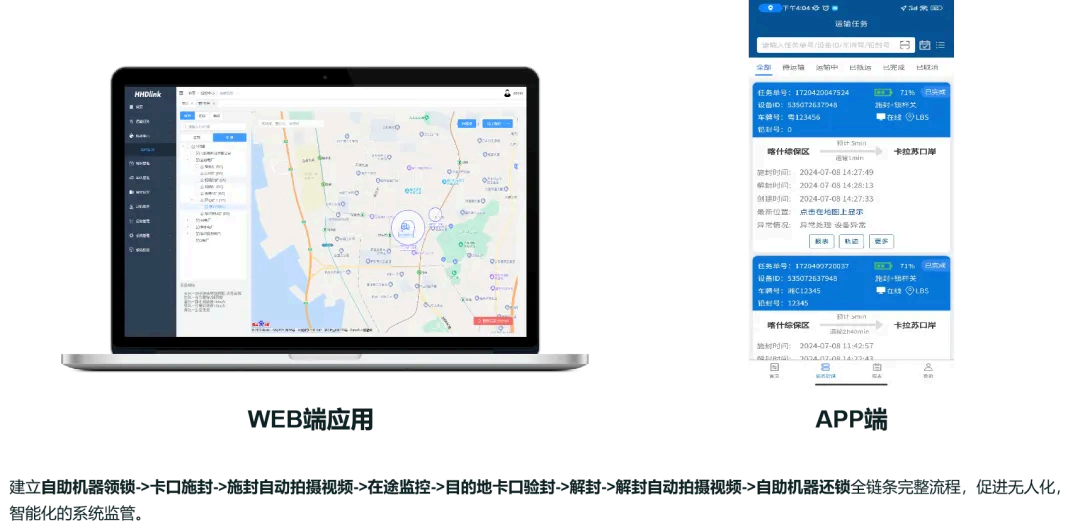1080x529 pixels.
Task: Click the Baidu logo at the map bottom left
Action: pyautogui.click(x=262, y=324)
